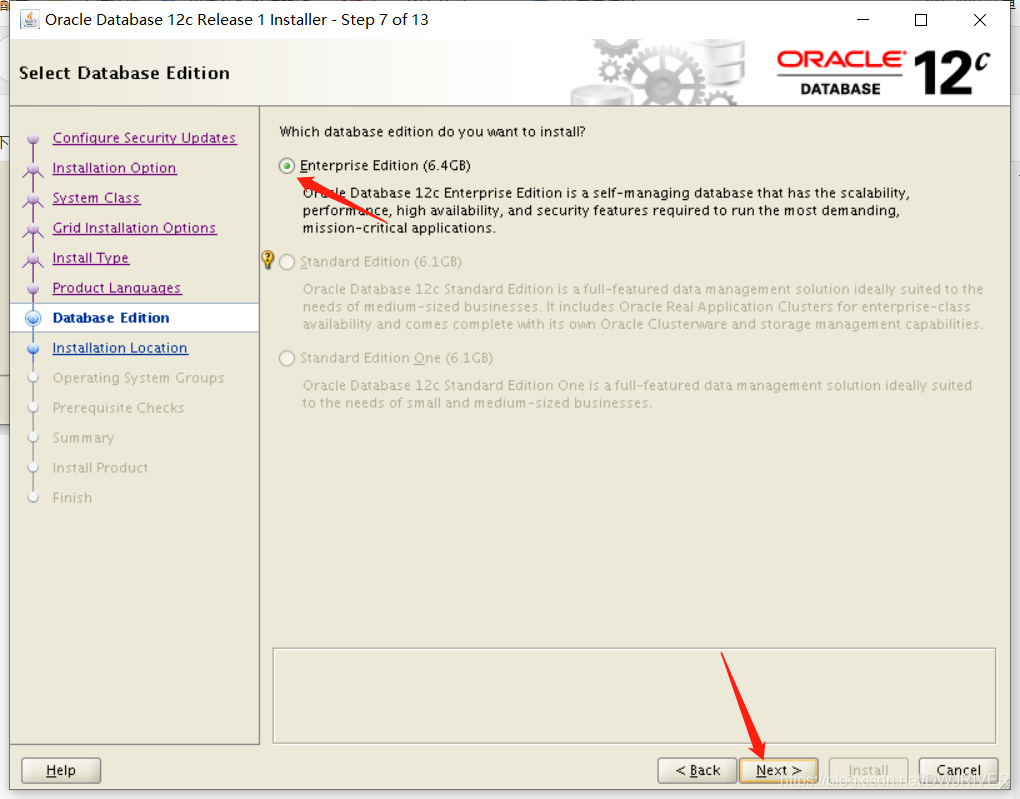Click the Java installer icon in title bar
Screen dimensions: 1020x799
(x=29, y=20)
